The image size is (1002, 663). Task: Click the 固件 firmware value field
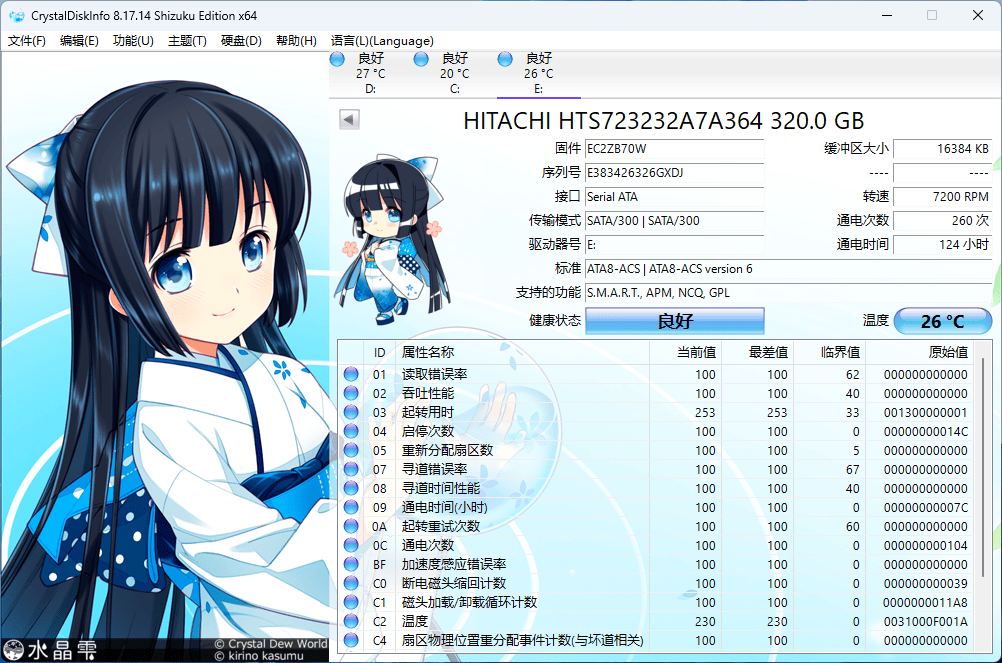(x=673, y=149)
